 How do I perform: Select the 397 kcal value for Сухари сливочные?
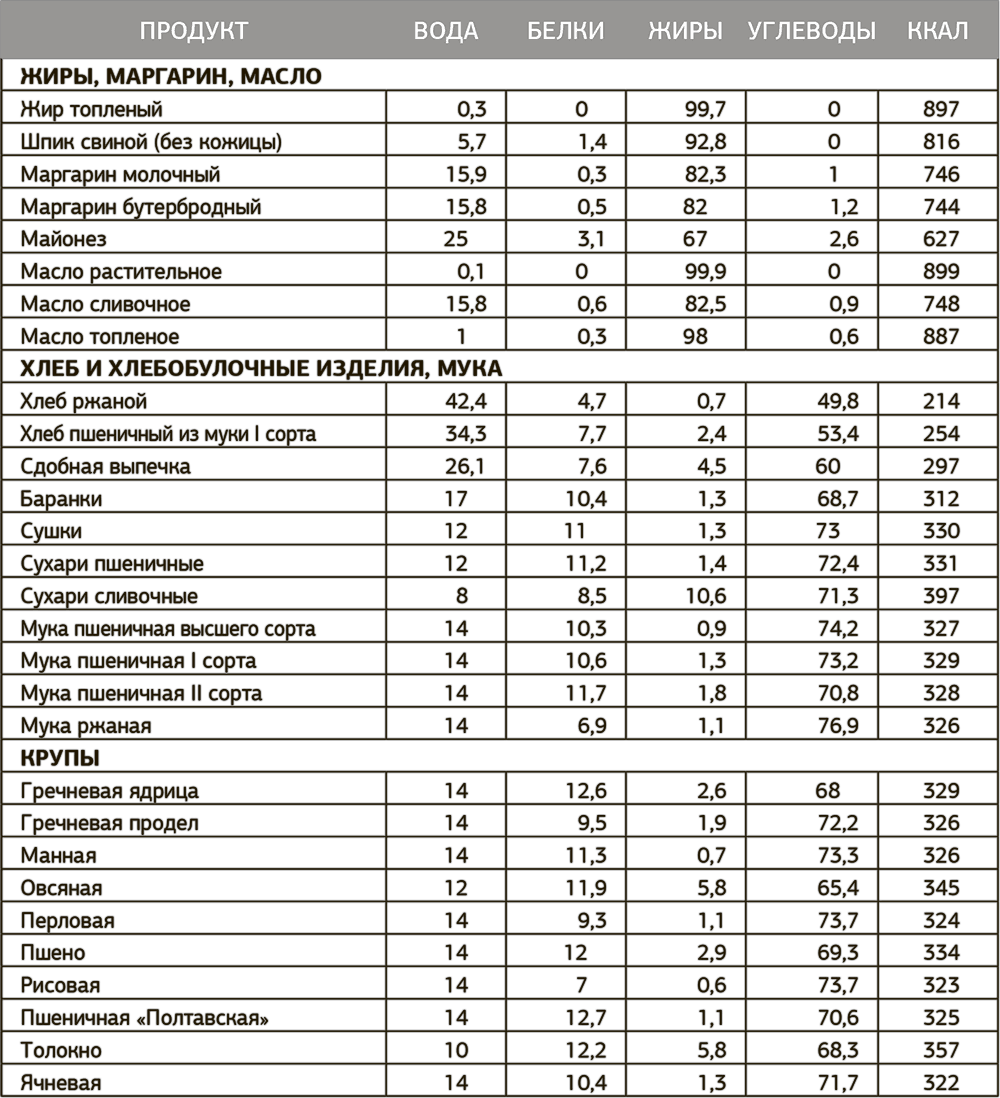pos(940,596)
